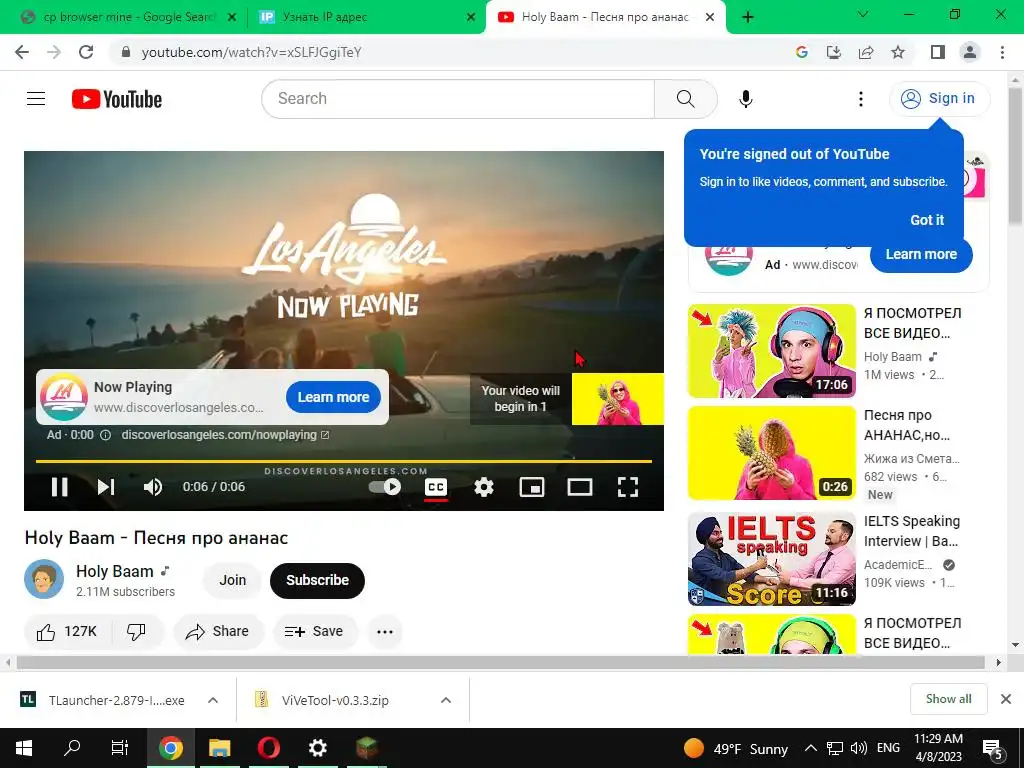Open Chrome three-dot menu
The height and width of the screenshot is (768, 1024).
point(1002,52)
